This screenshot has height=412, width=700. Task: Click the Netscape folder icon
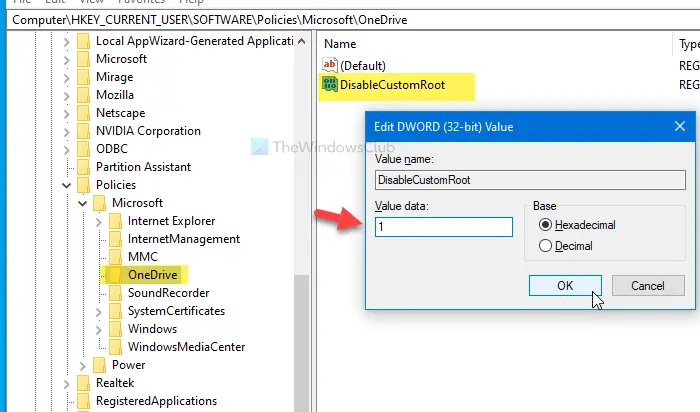[83, 113]
